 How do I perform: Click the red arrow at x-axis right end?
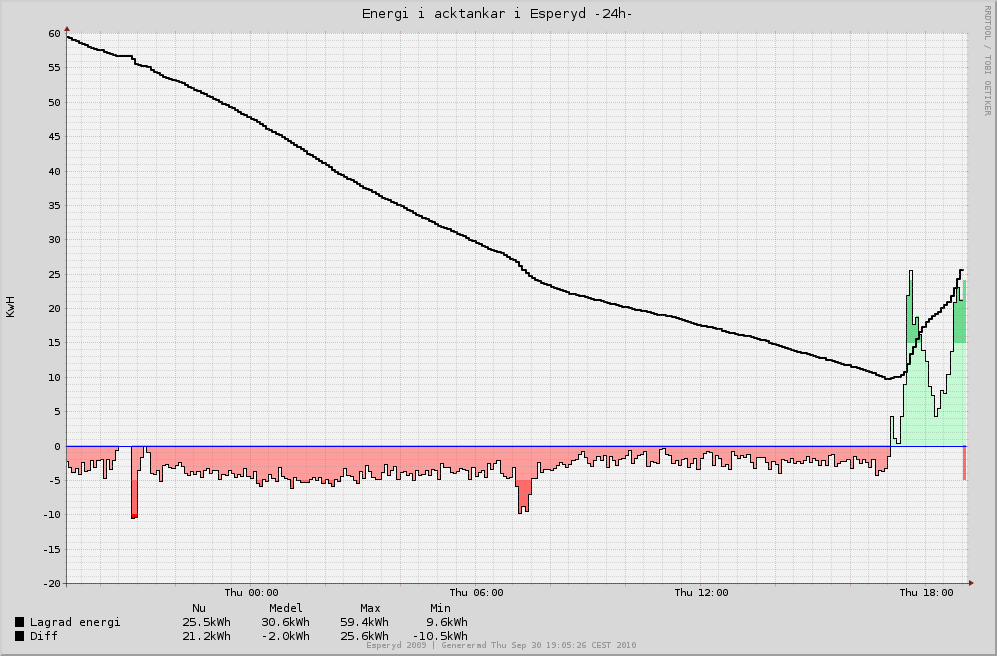pyautogui.click(x=973, y=583)
